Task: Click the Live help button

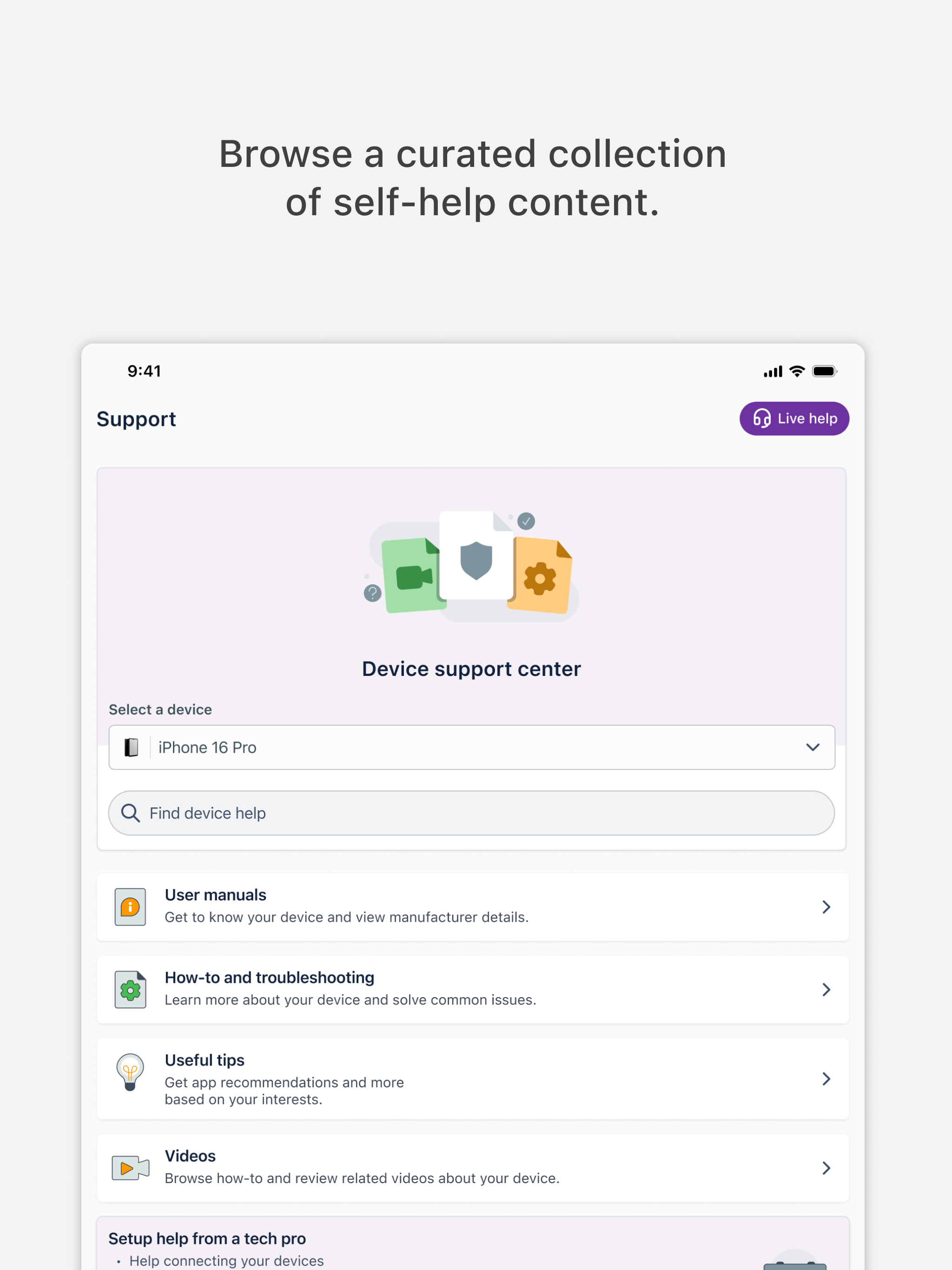Action: (x=795, y=418)
